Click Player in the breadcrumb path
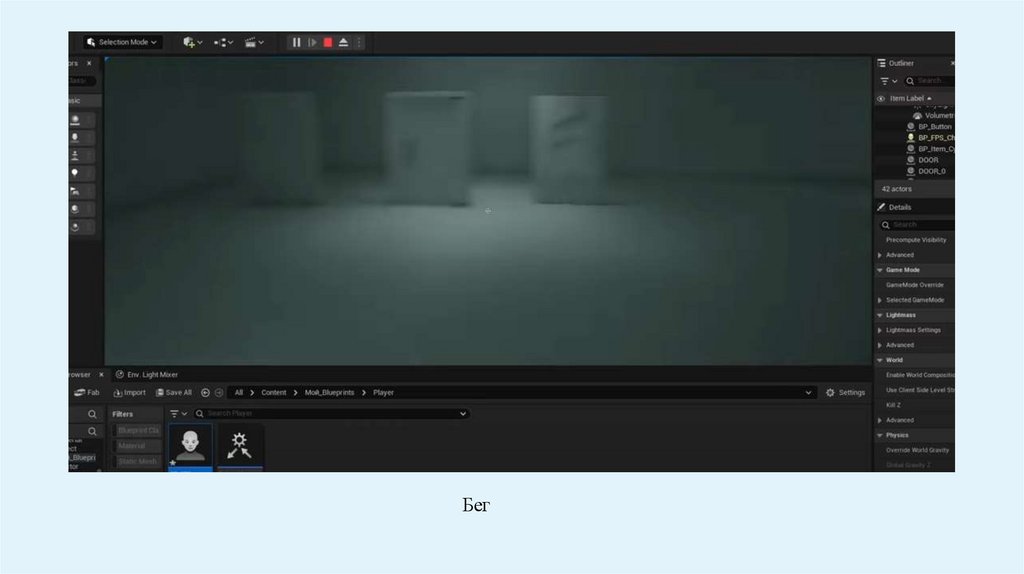1024x574 pixels. click(x=383, y=392)
